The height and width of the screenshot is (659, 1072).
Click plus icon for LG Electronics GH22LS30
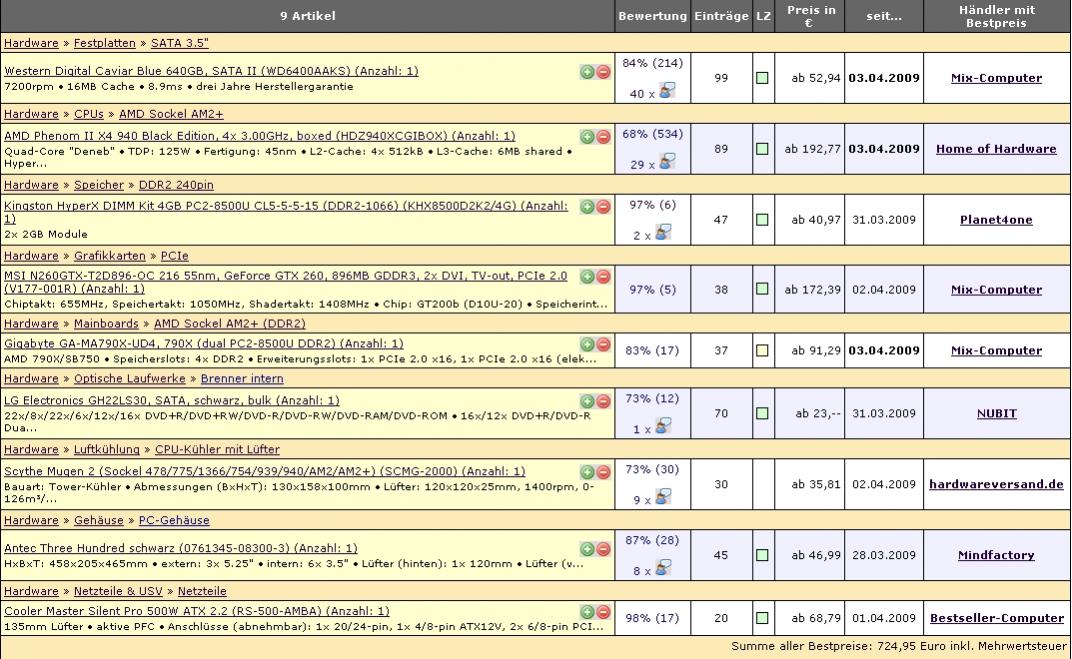(x=587, y=401)
